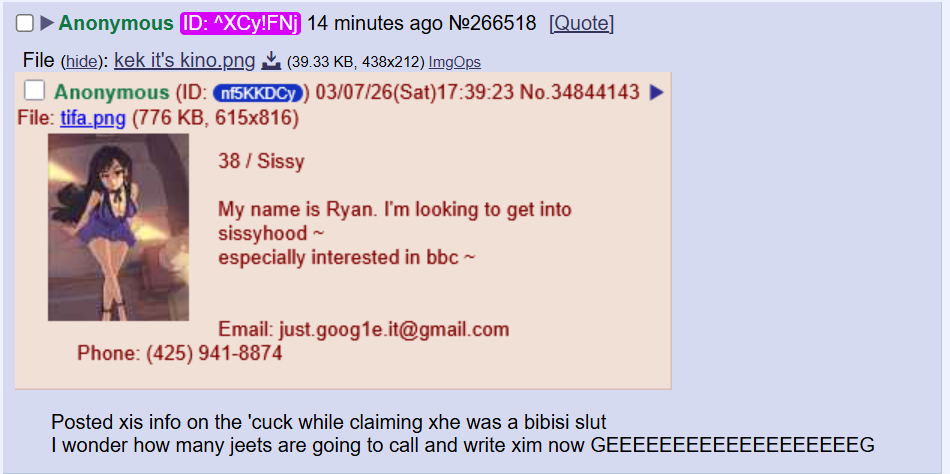
Task: Open the ImgOps link
Action: click(x=454, y=62)
